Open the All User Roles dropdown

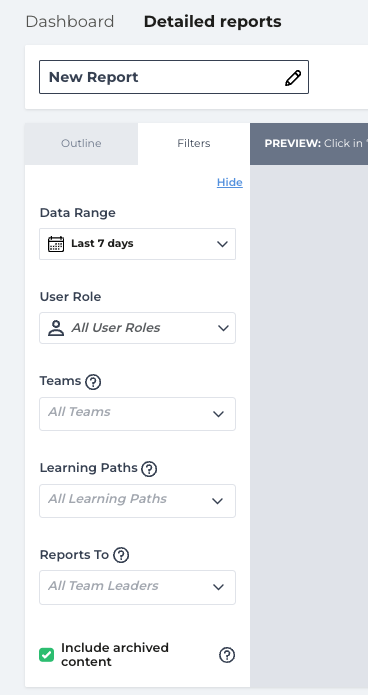tap(137, 328)
